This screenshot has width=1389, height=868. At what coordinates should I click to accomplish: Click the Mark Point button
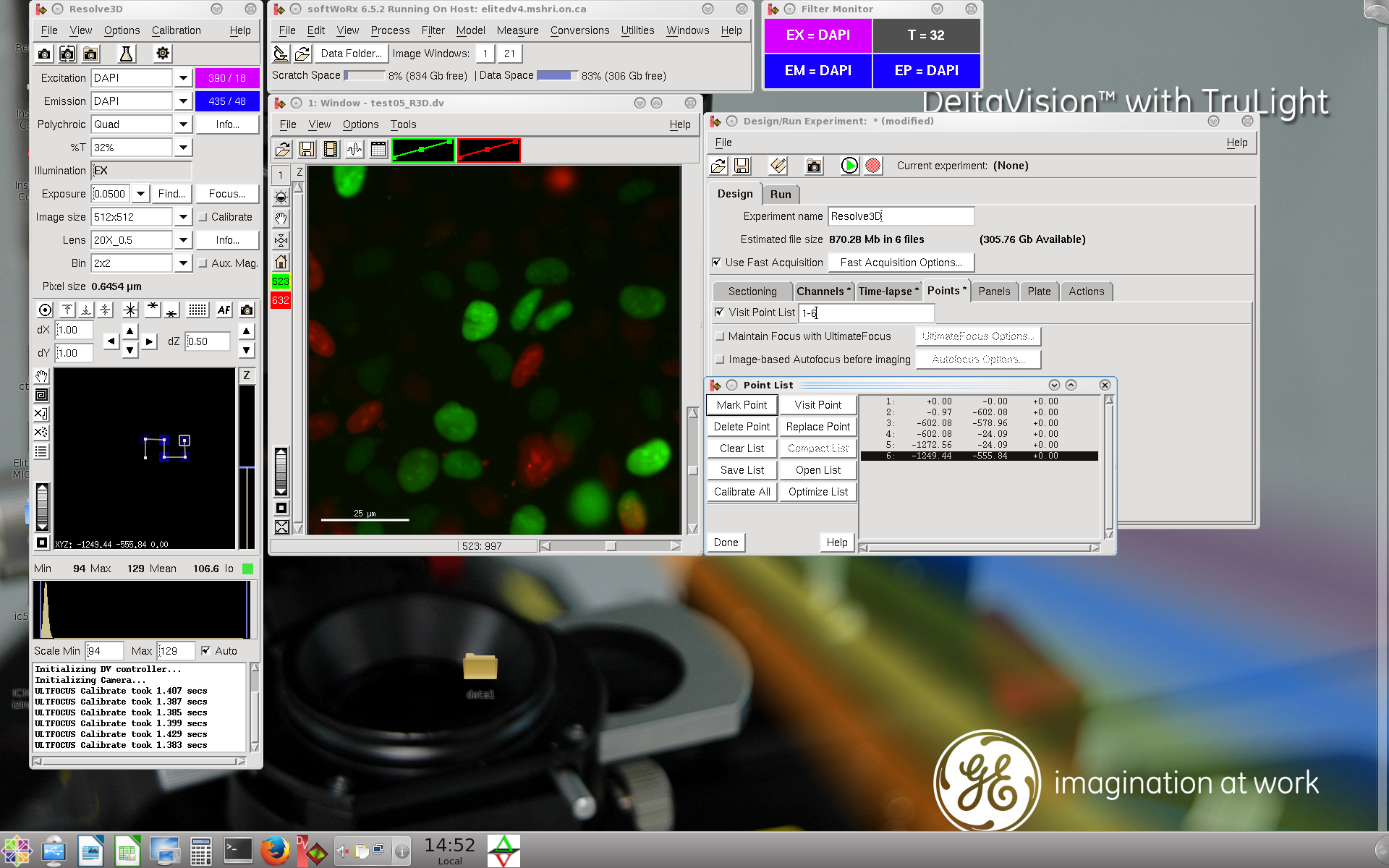742,405
